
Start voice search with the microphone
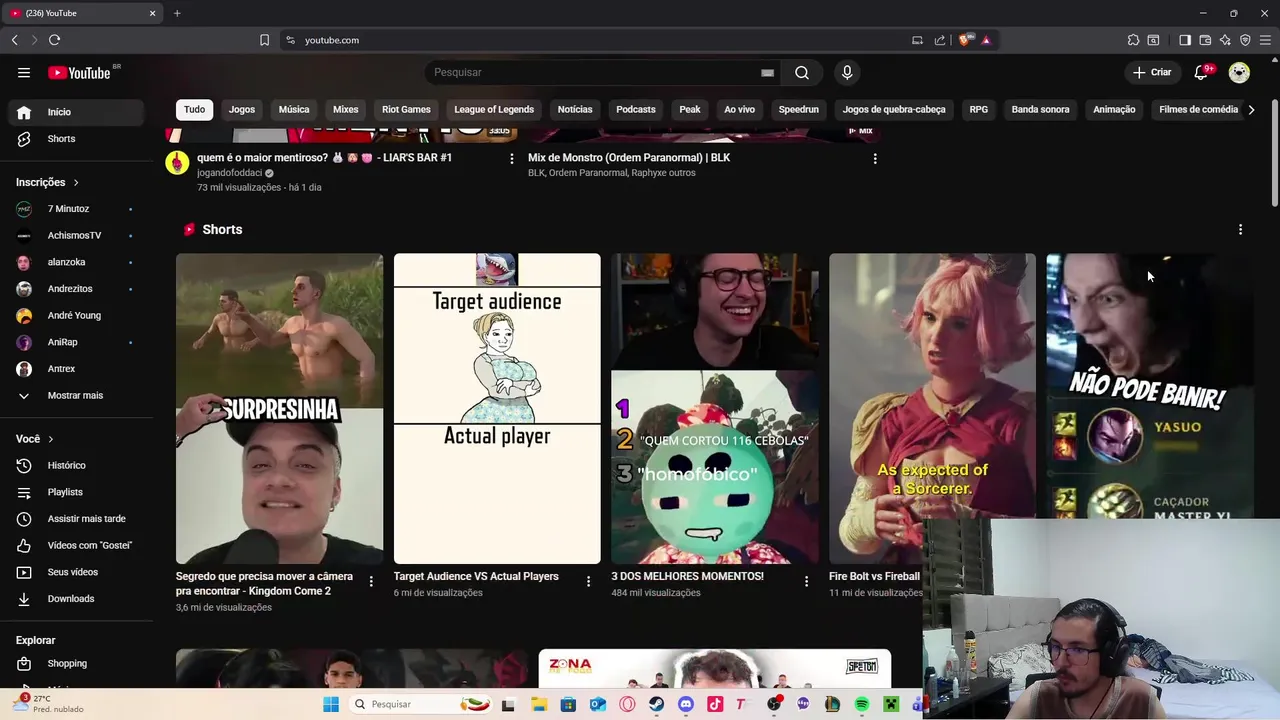pyautogui.click(x=847, y=72)
